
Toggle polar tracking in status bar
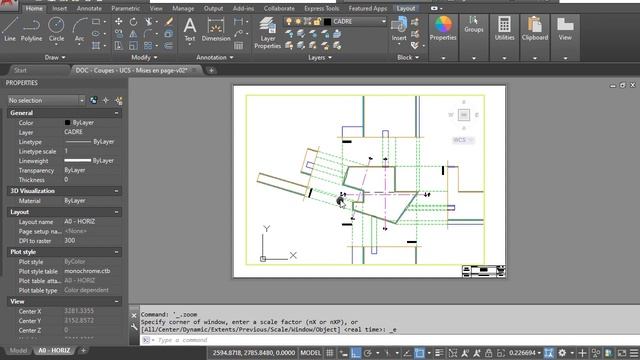368,353
